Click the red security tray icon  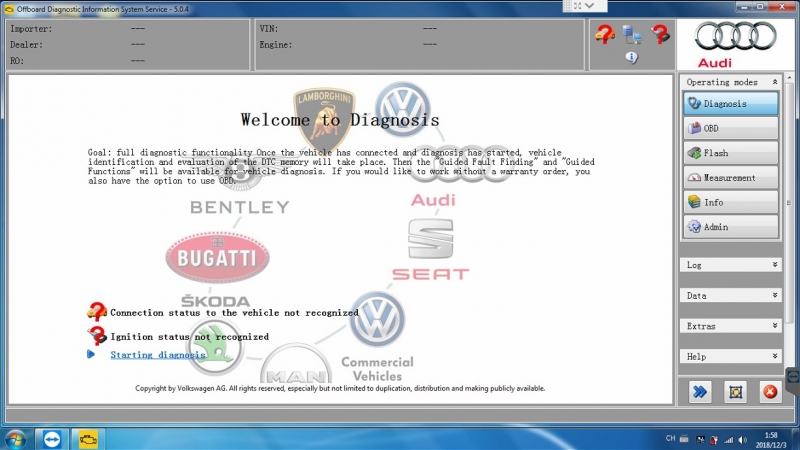714,440
